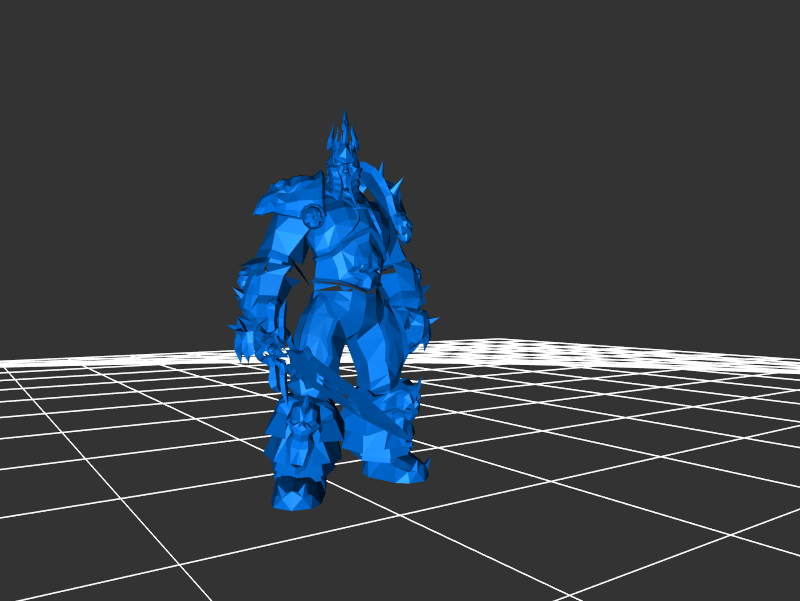Screen dimensions: 800x601
Task: Select the round emblem on the left shoulder
Action: pos(313,215)
